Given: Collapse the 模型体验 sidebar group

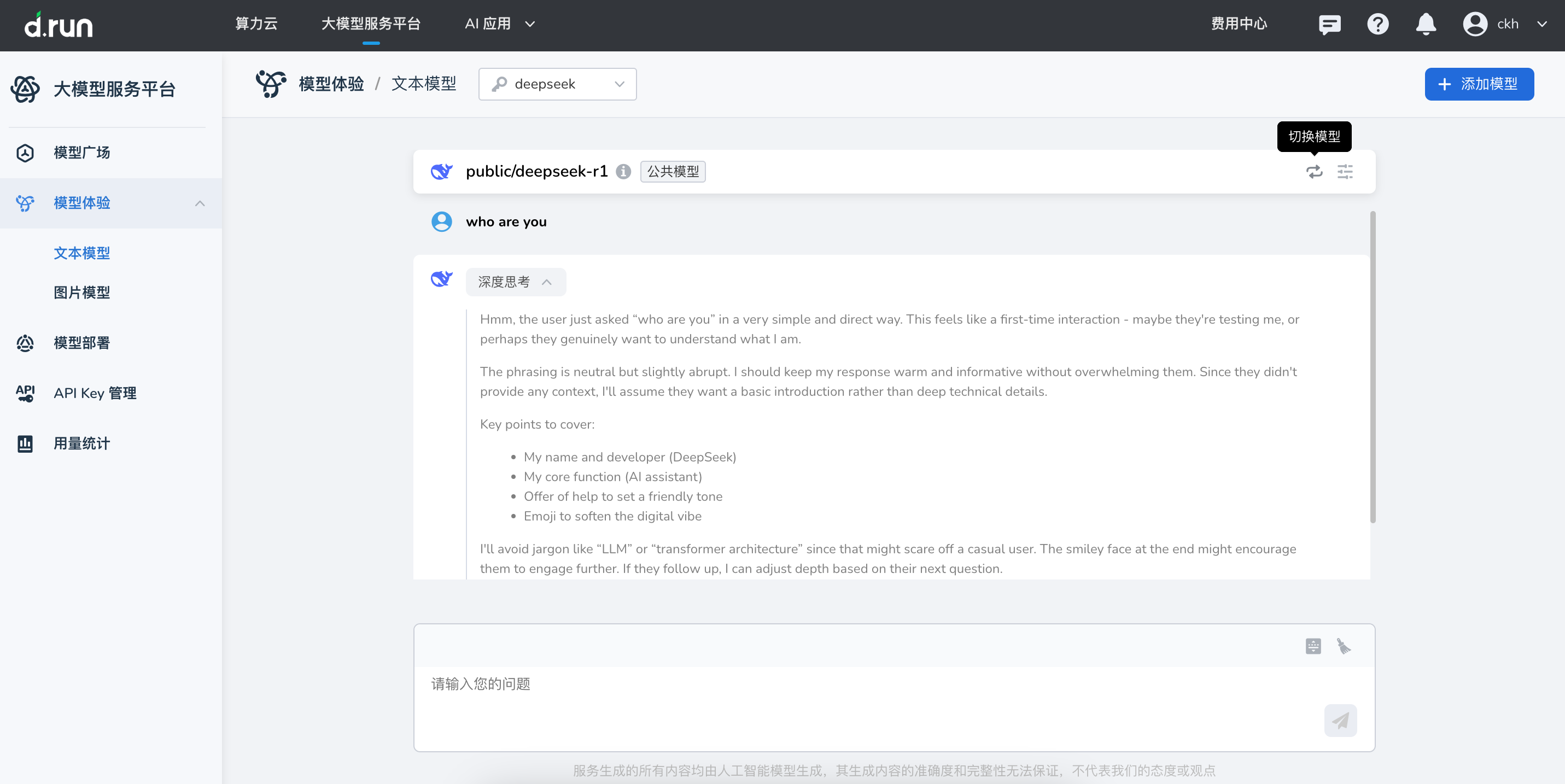Looking at the screenshot, I should [200, 203].
